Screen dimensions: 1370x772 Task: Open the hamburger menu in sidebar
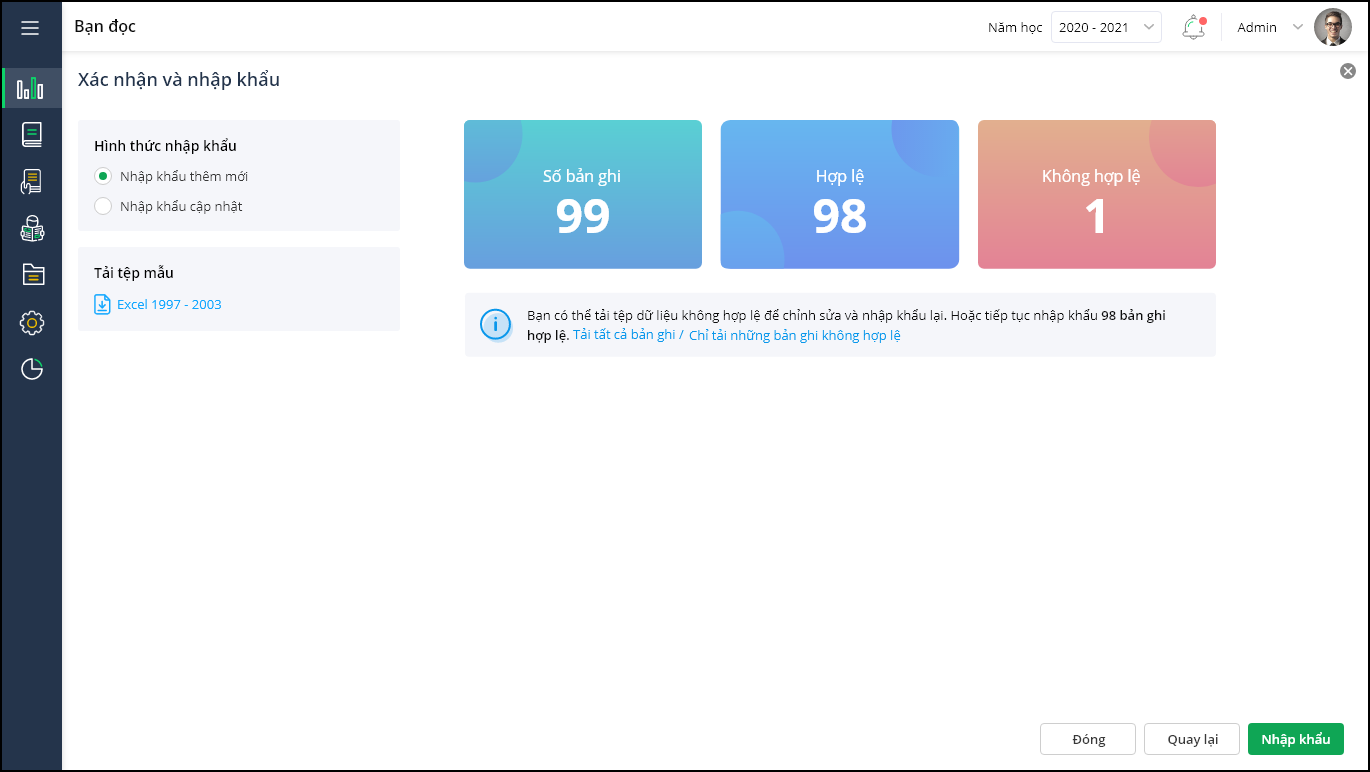point(30,28)
